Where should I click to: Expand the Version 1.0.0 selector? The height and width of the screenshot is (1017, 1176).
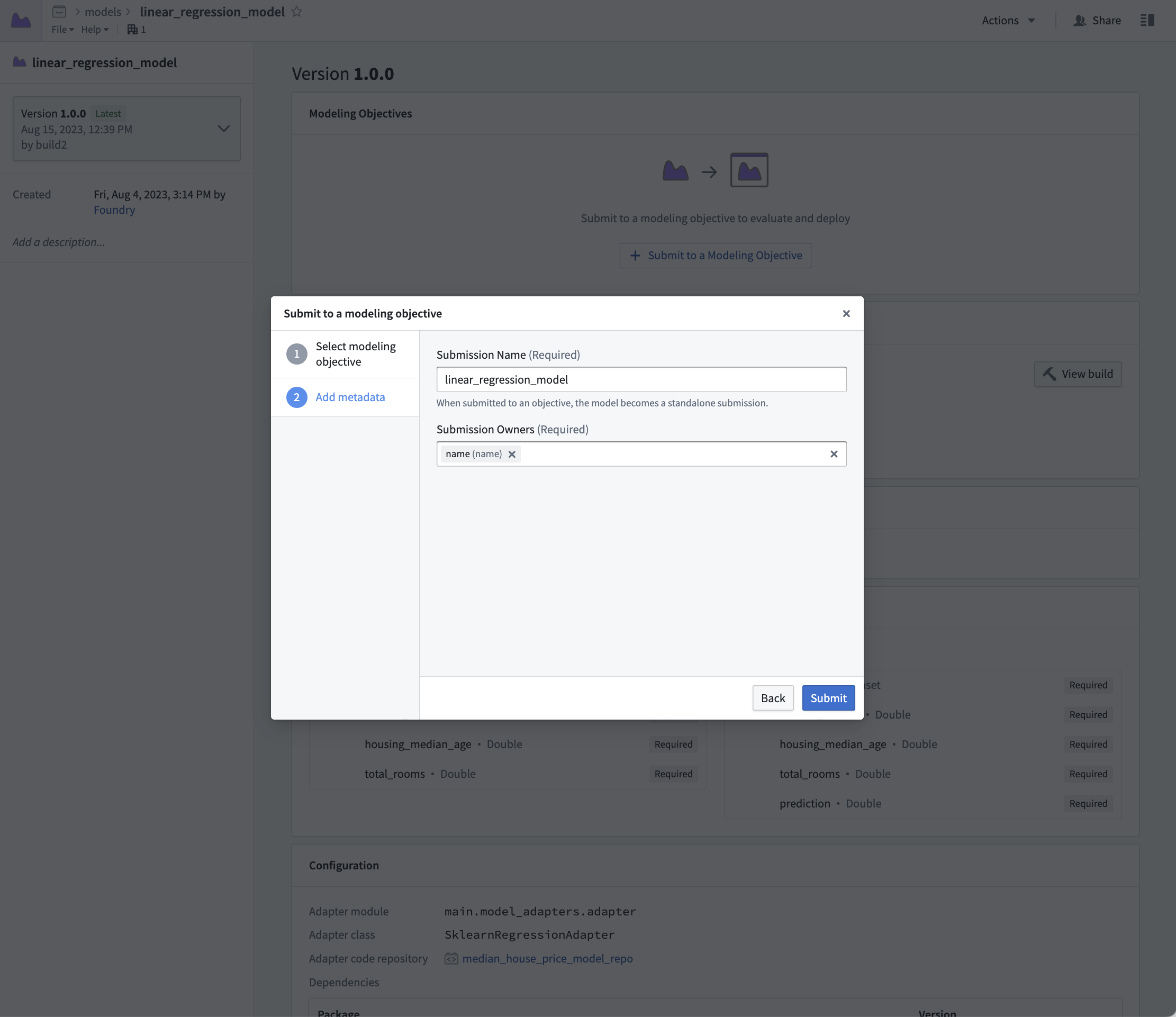126,129
